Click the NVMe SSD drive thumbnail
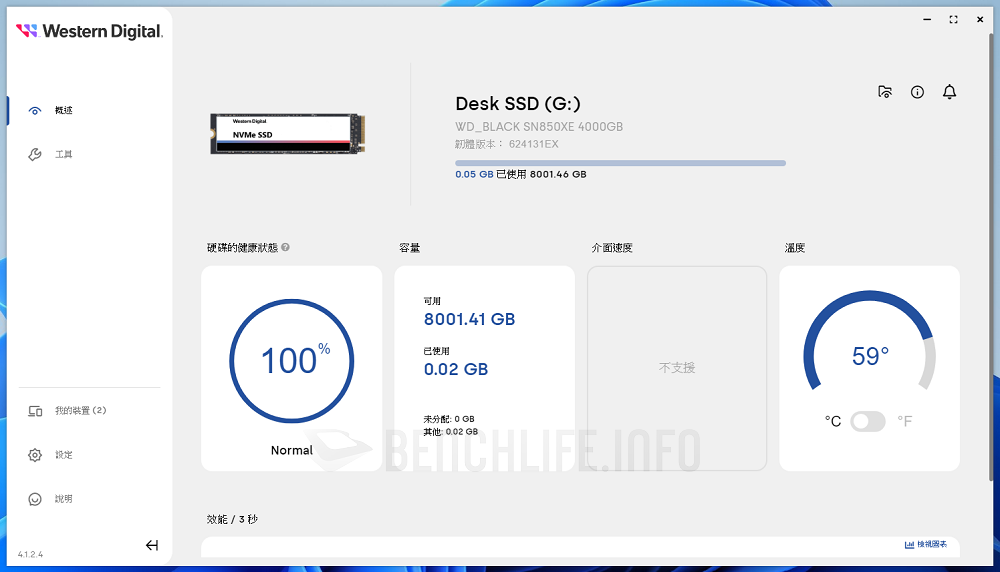 pyautogui.click(x=288, y=134)
